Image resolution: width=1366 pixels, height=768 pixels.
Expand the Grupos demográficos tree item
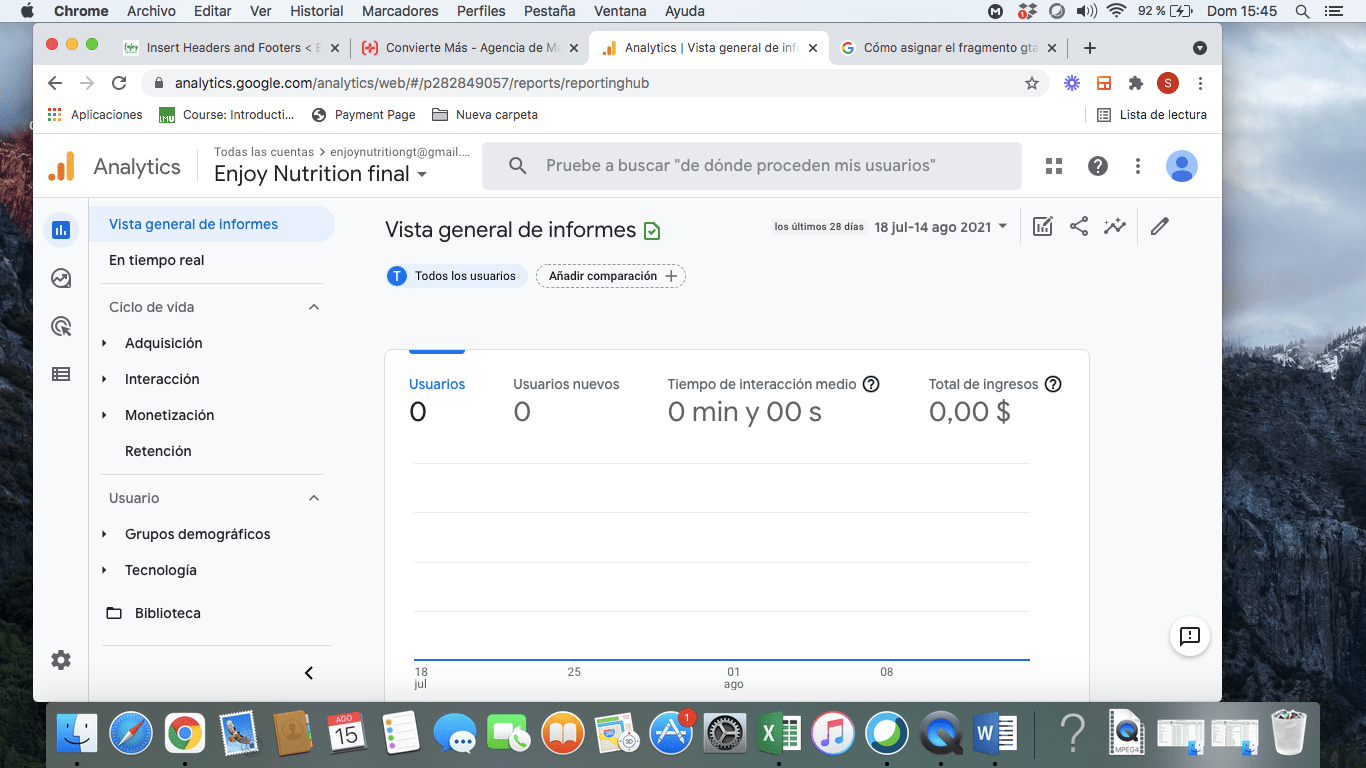[104, 534]
